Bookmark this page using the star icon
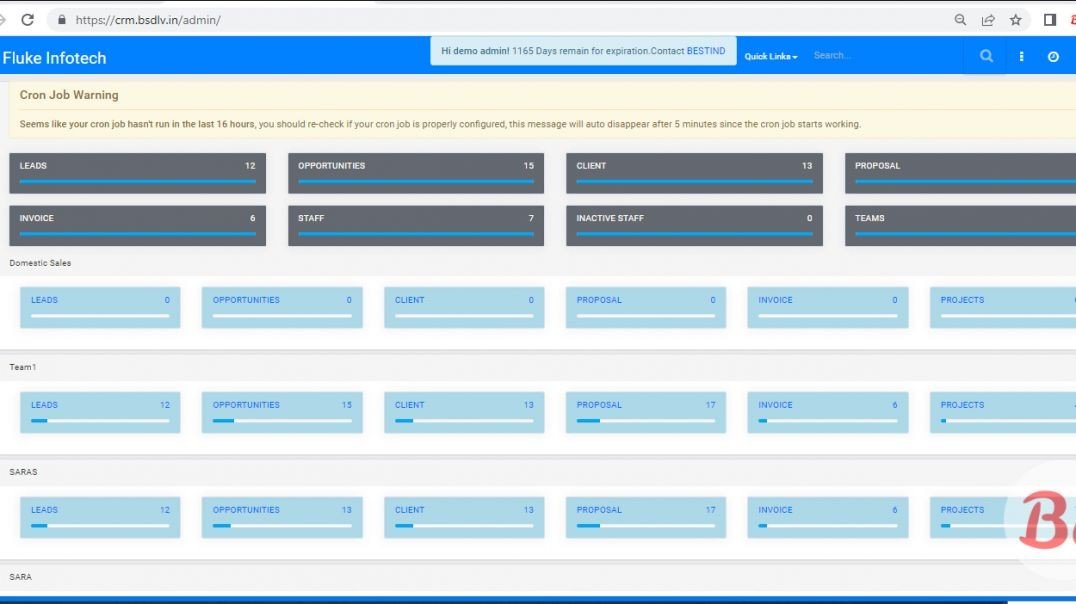1076x604 pixels. click(1015, 19)
